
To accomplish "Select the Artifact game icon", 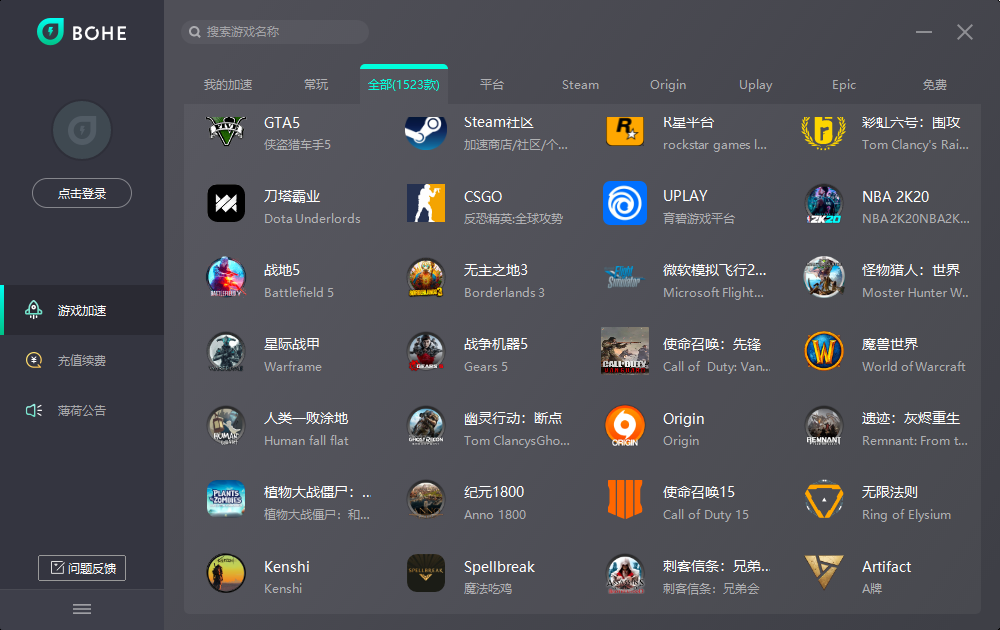I will (x=823, y=572).
